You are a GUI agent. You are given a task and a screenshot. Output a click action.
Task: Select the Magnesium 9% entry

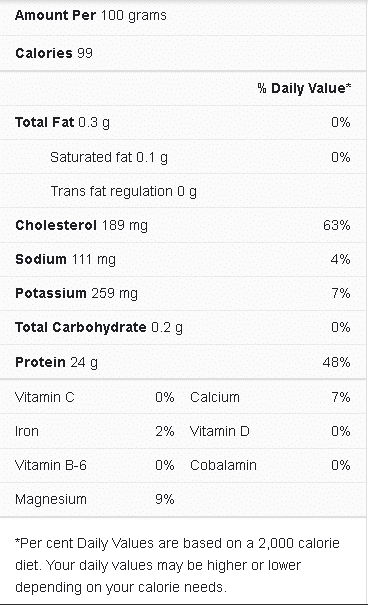coord(95,499)
